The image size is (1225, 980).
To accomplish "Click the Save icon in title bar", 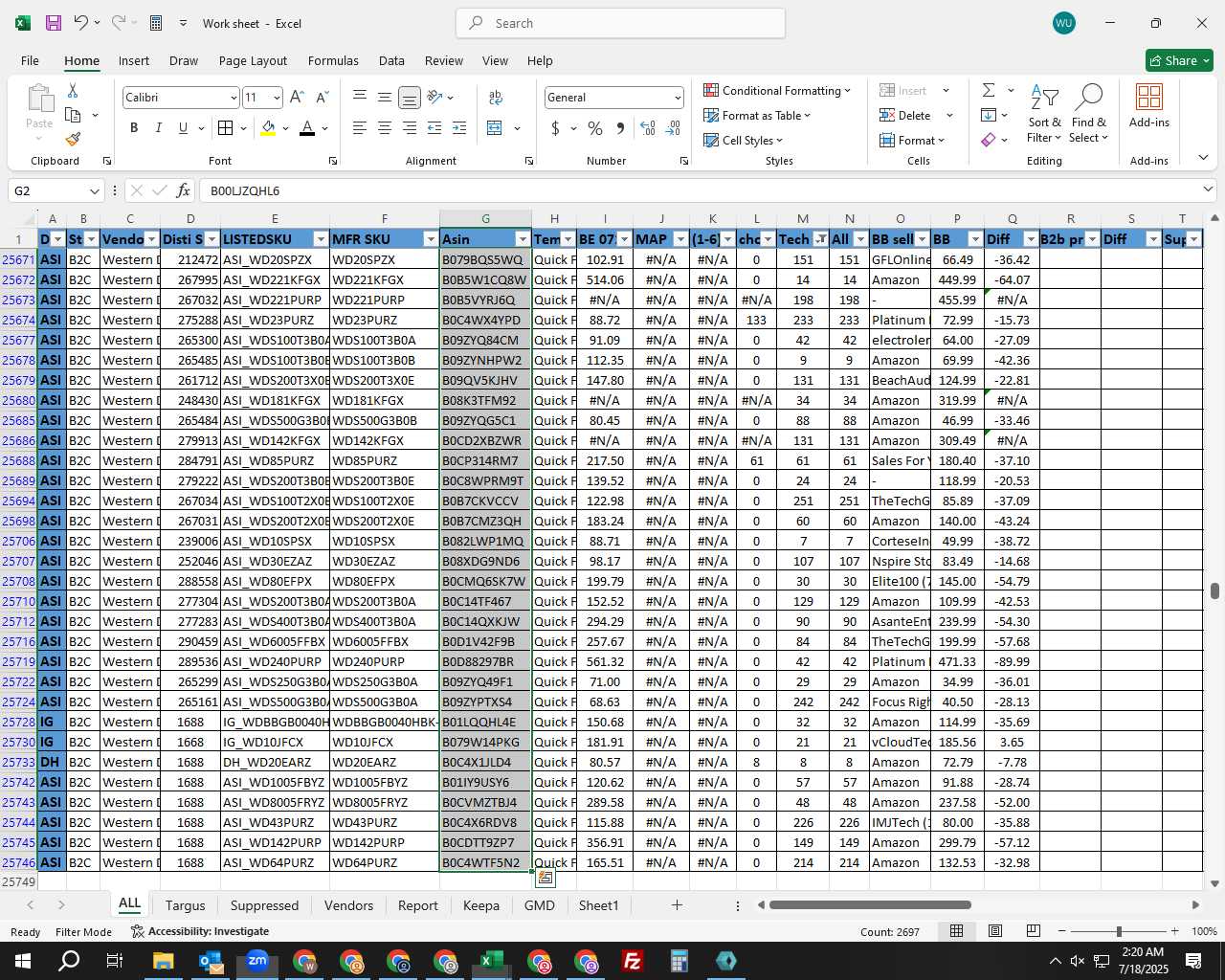I will coord(54,23).
